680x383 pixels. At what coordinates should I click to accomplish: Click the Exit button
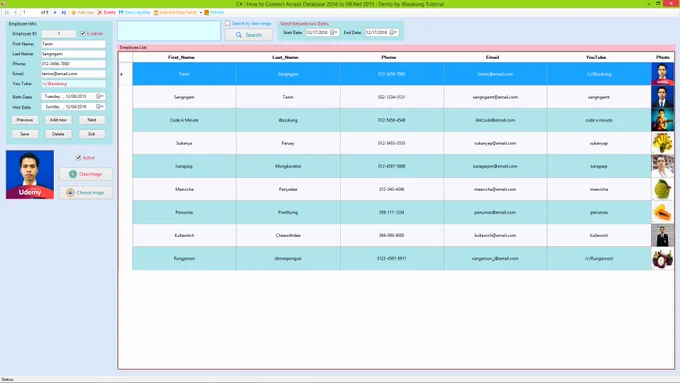(92, 134)
